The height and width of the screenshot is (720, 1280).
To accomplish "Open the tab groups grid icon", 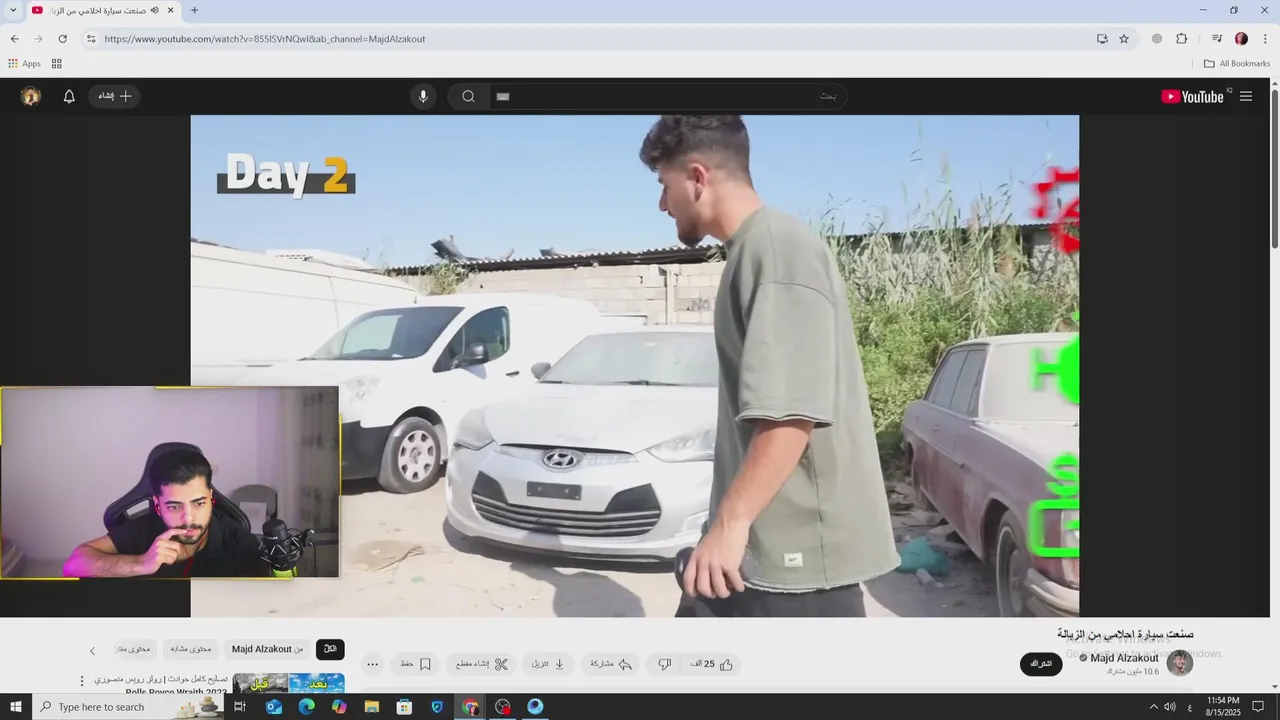I will pyautogui.click(x=57, y=64).
